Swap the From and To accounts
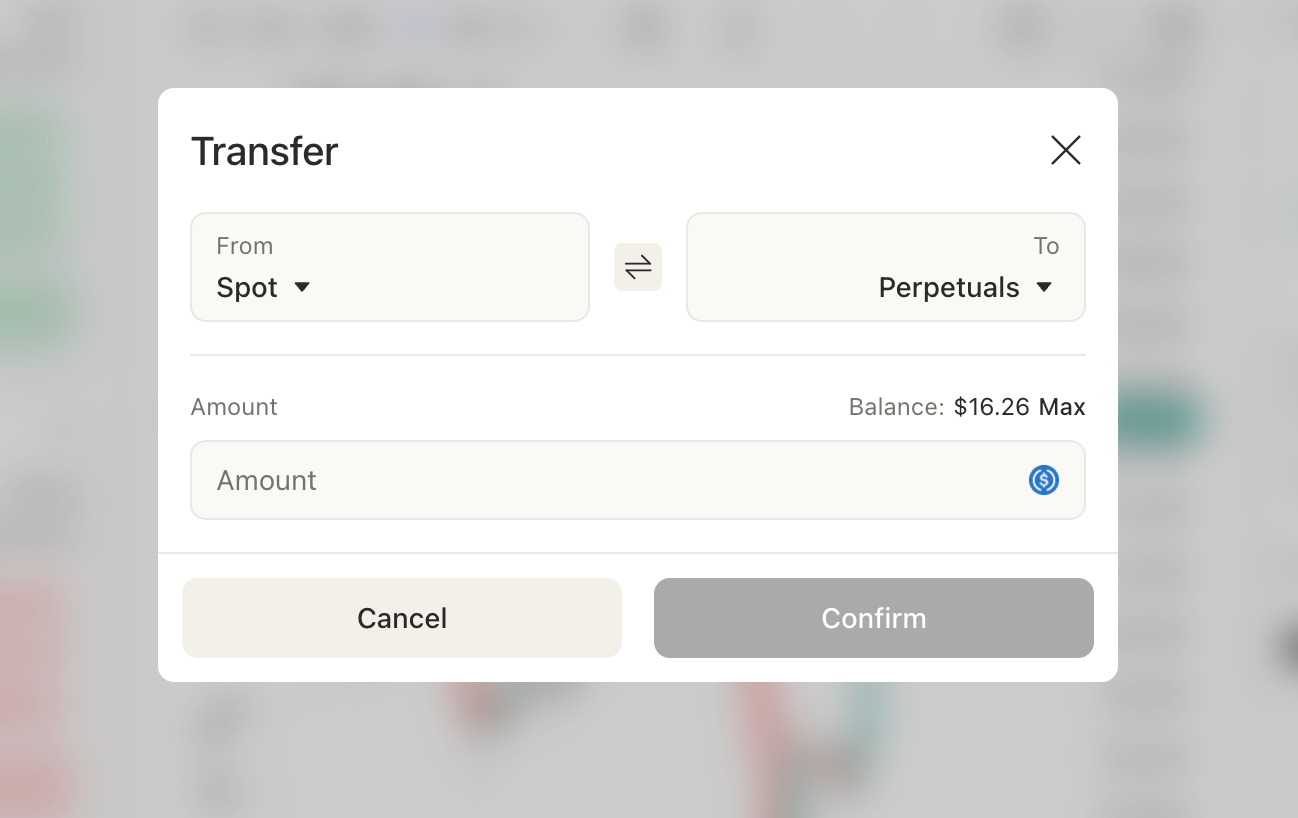Screen dimensions: 1298x818 (x=638, y=267)
